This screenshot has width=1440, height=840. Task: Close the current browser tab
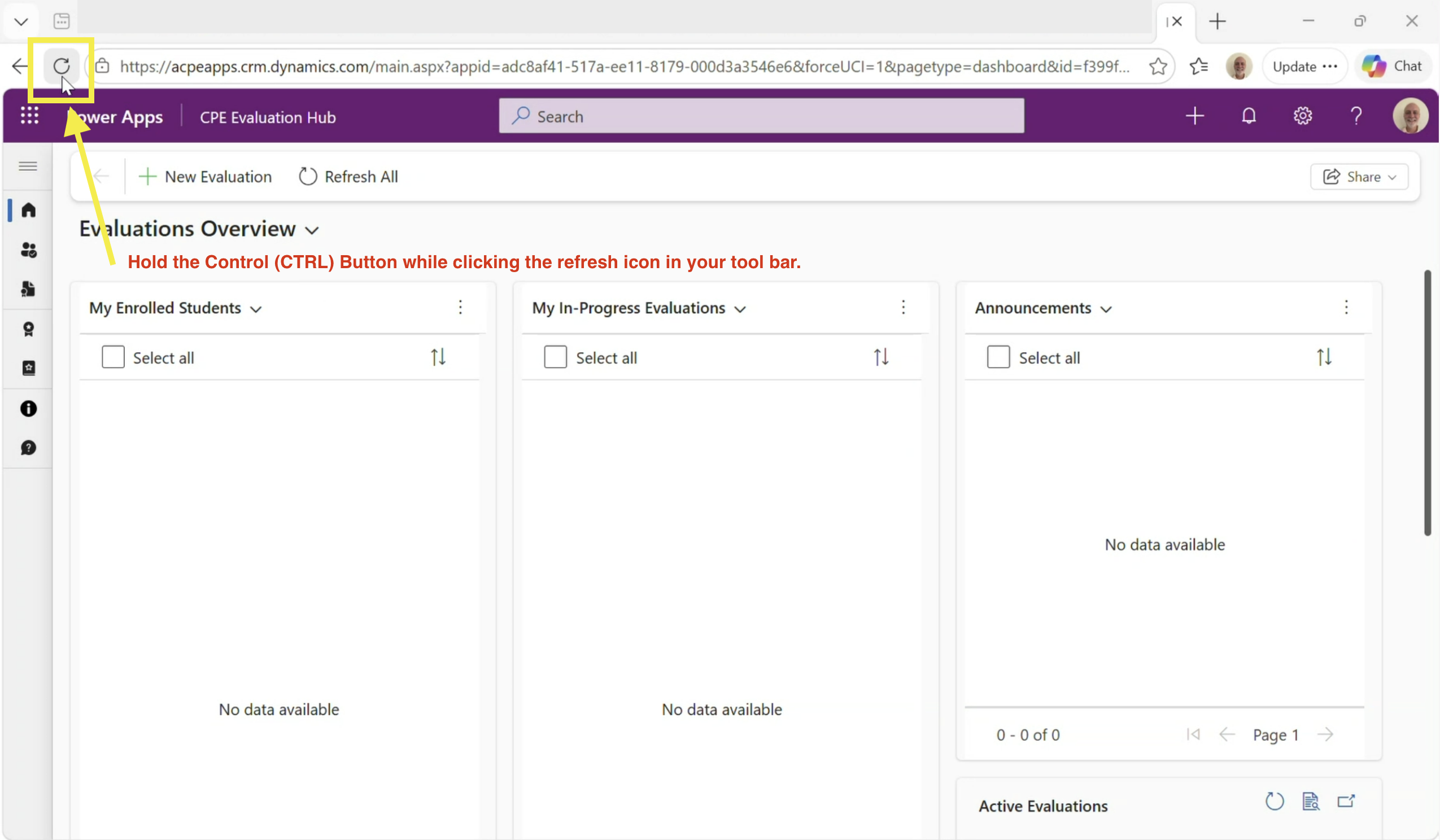tap(1177, 21)
